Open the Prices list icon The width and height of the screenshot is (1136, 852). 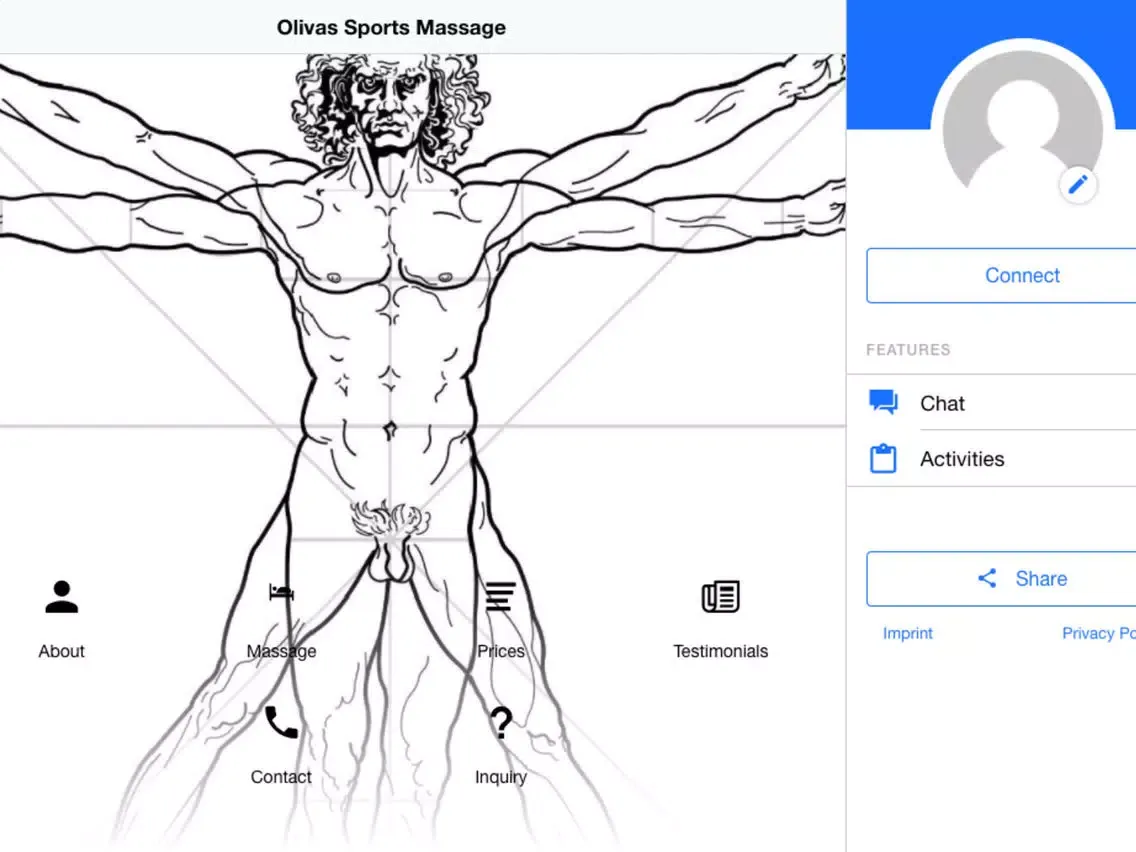tap(501, 597)
